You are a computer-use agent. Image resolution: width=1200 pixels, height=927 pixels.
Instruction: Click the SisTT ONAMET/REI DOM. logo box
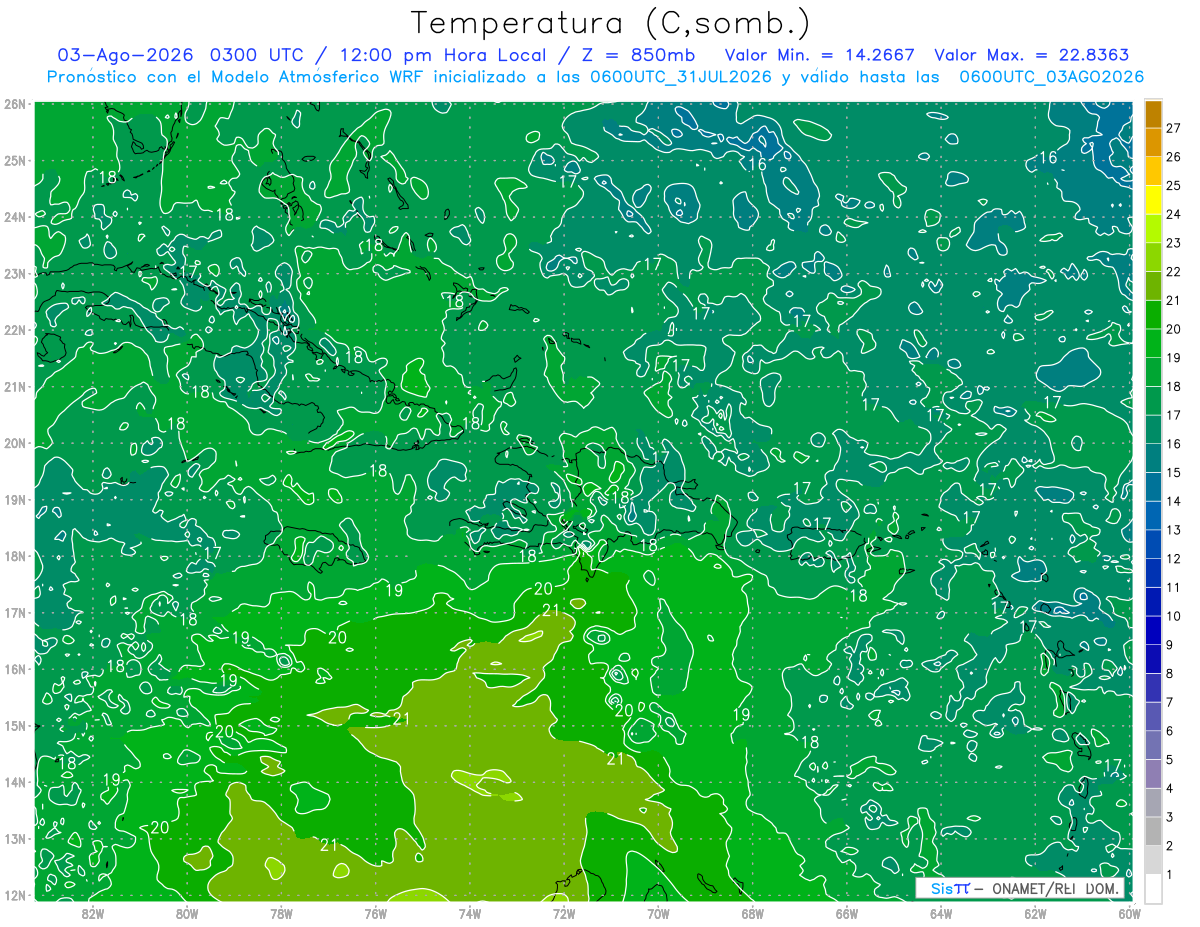(x=1021, y=888)
